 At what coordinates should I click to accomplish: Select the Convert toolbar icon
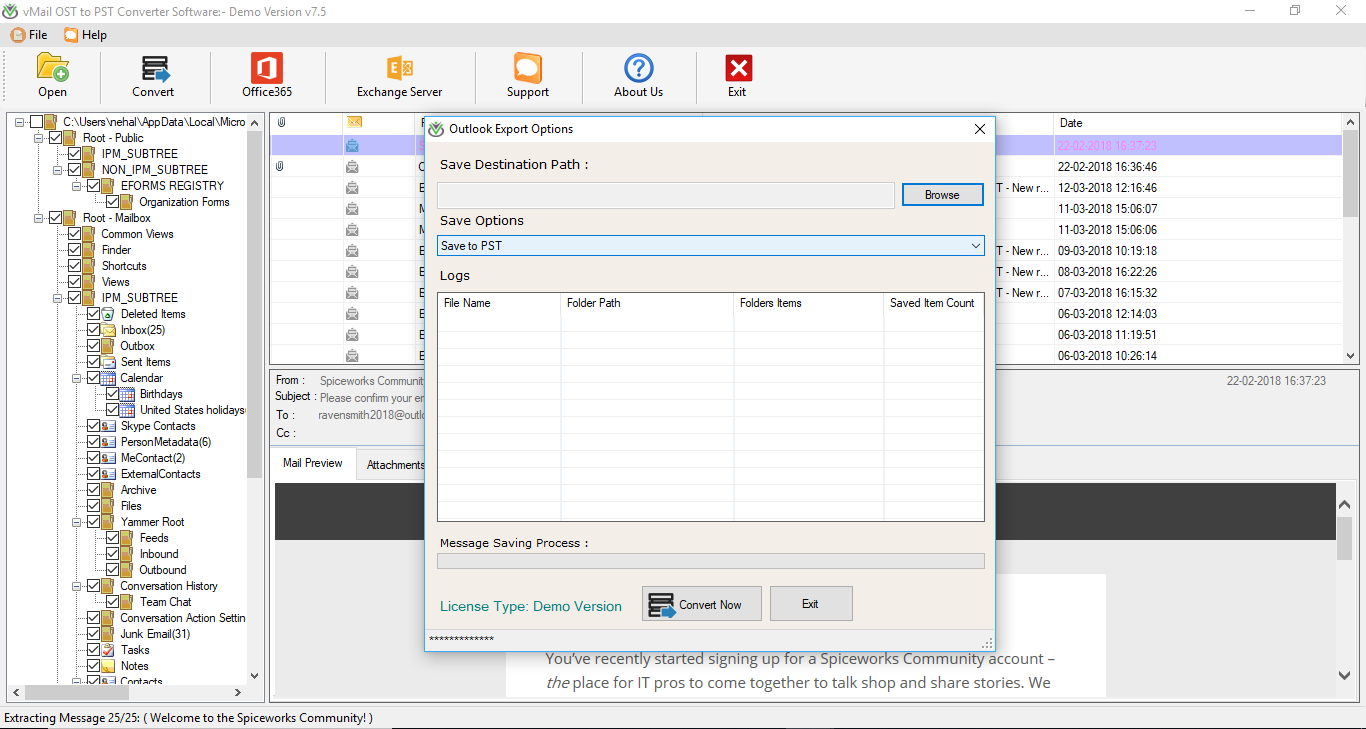(x=154, y=68)
